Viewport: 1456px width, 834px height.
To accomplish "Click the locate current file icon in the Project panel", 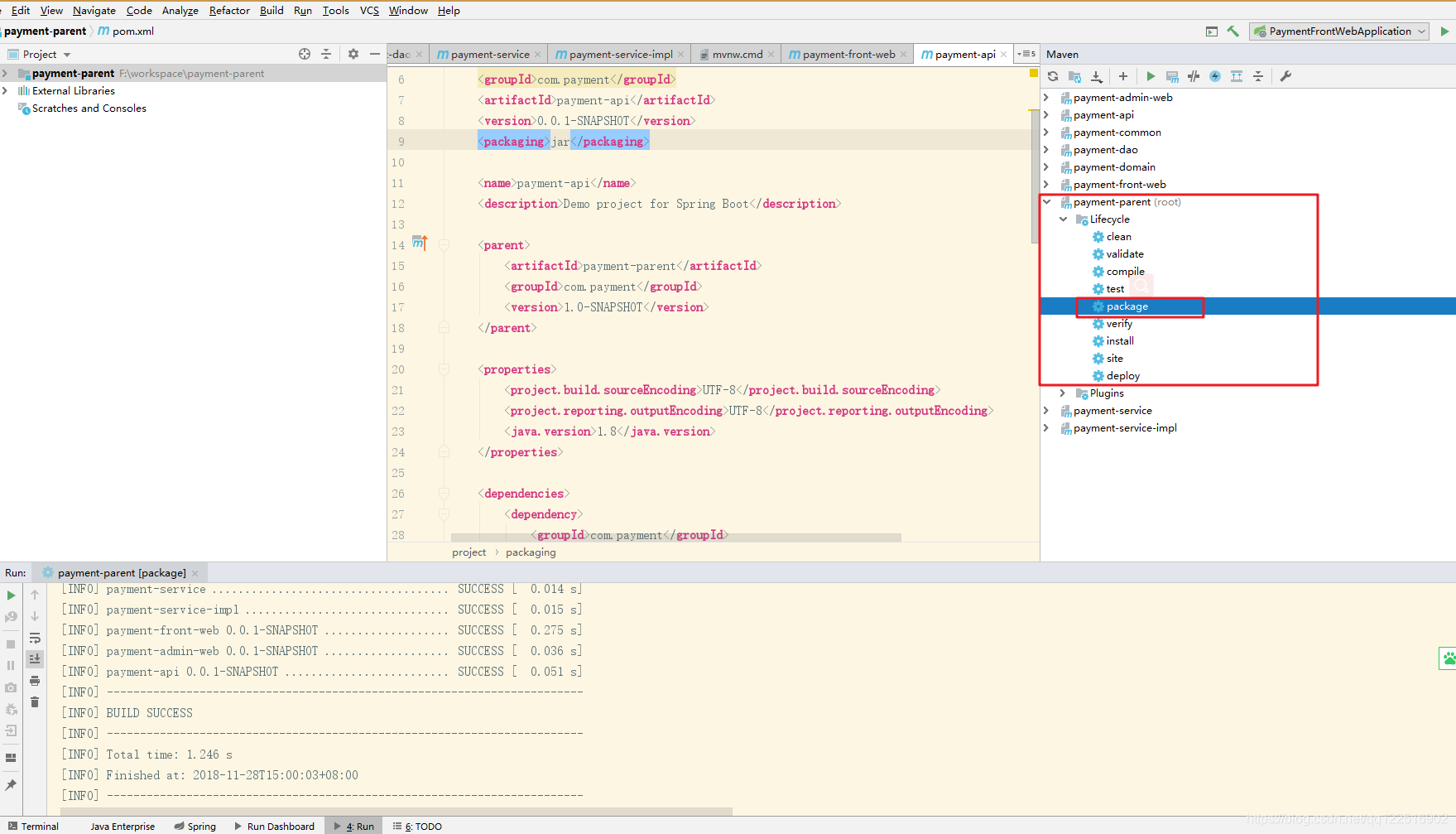I will 305,54.
